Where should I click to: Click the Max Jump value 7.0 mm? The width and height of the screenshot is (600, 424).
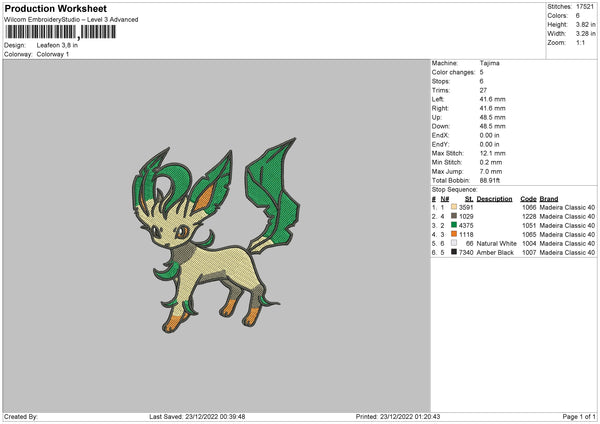pos(491,171)
